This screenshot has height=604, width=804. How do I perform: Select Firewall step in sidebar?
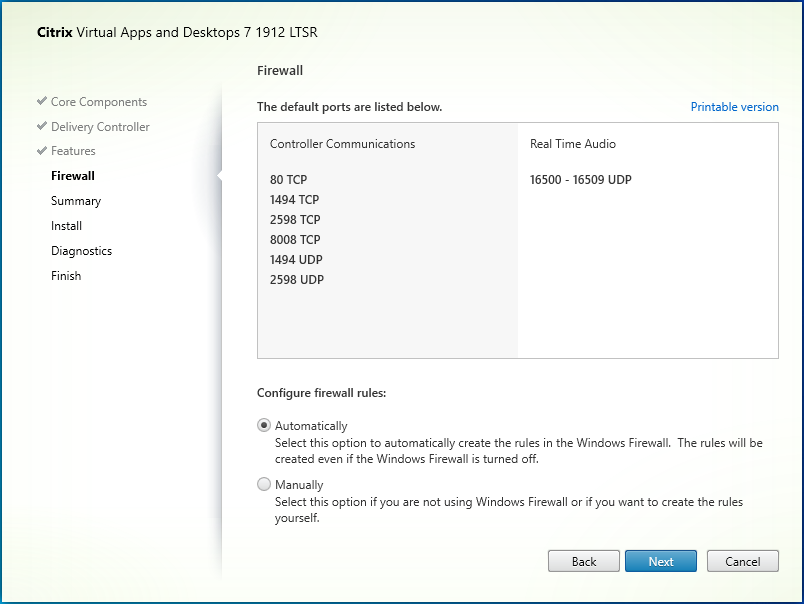click(x=73, y=176)
